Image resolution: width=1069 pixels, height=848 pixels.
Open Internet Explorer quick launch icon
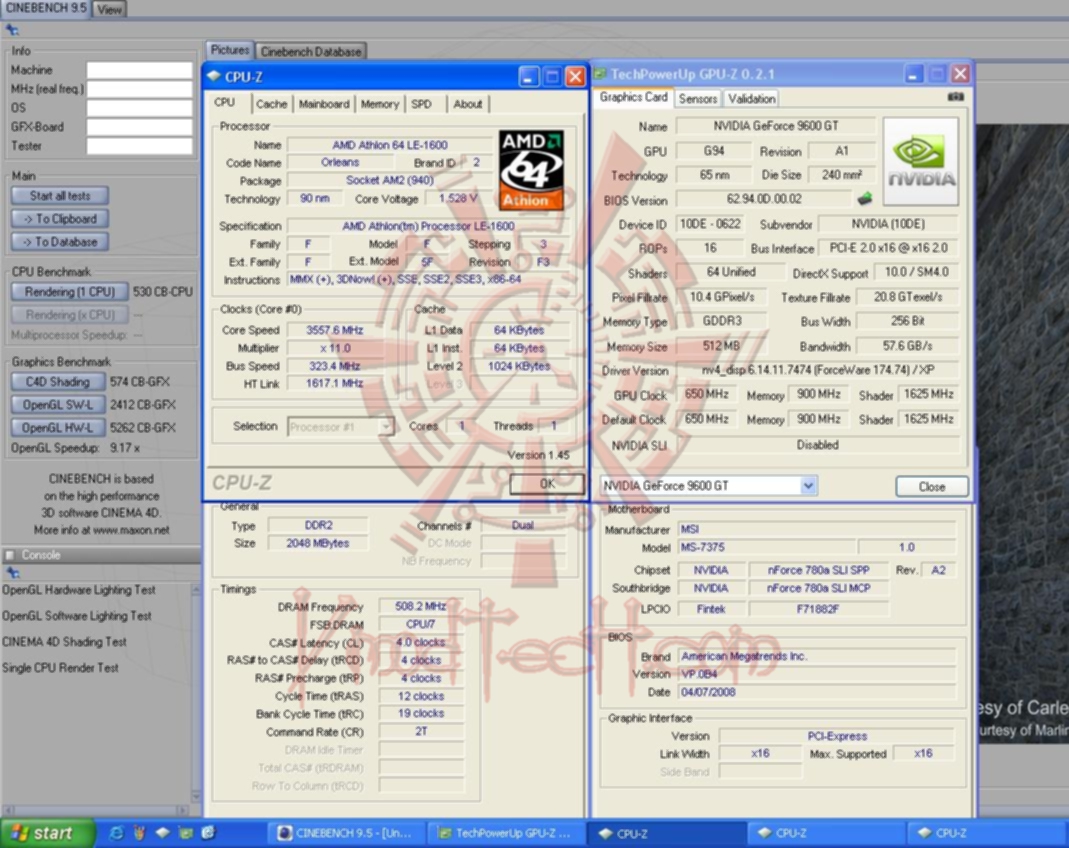tap(117, 832)
